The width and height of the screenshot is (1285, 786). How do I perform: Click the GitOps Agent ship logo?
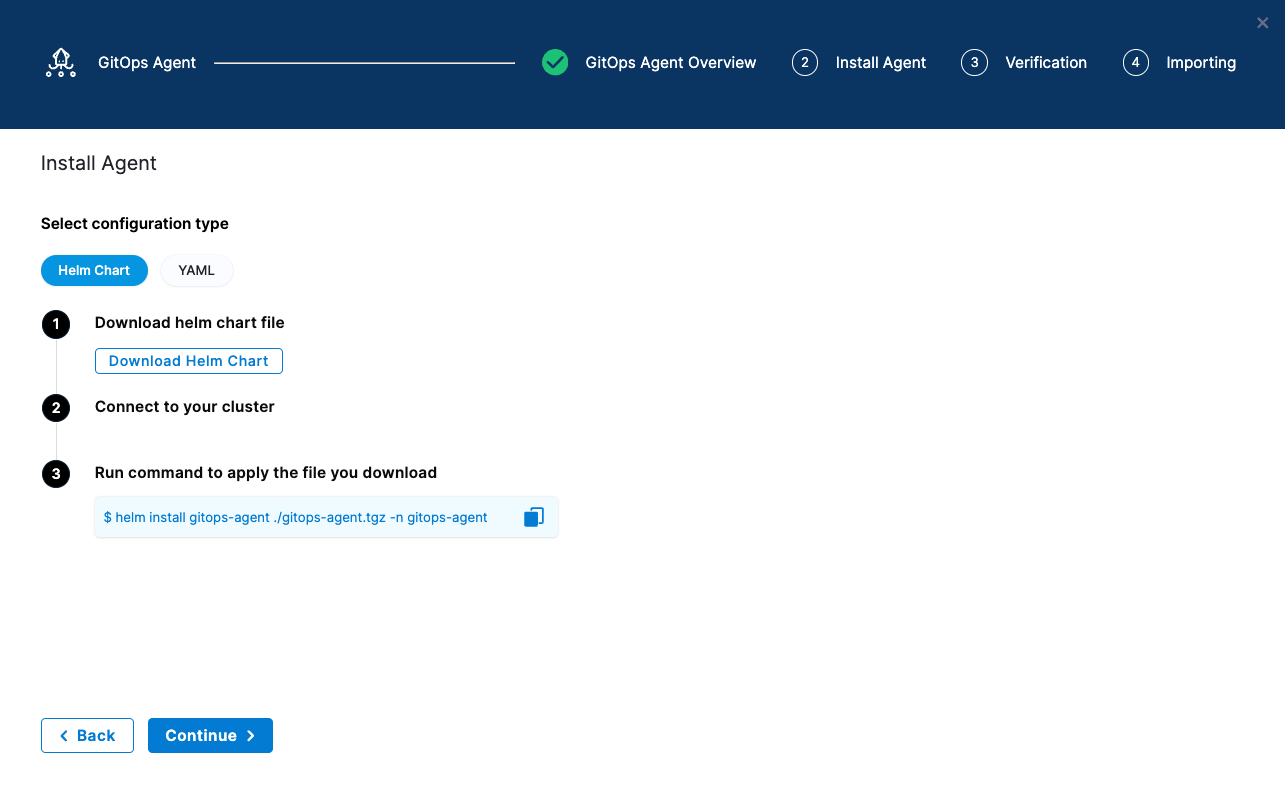click(x=60, y=62)
